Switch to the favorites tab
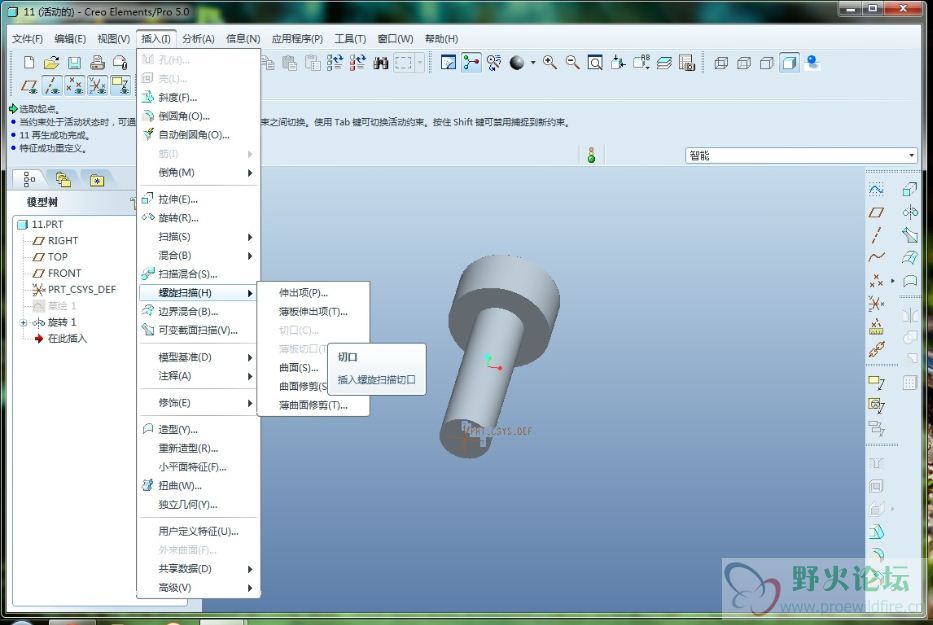Screen dimensions: 933x625 pos(97,179)
